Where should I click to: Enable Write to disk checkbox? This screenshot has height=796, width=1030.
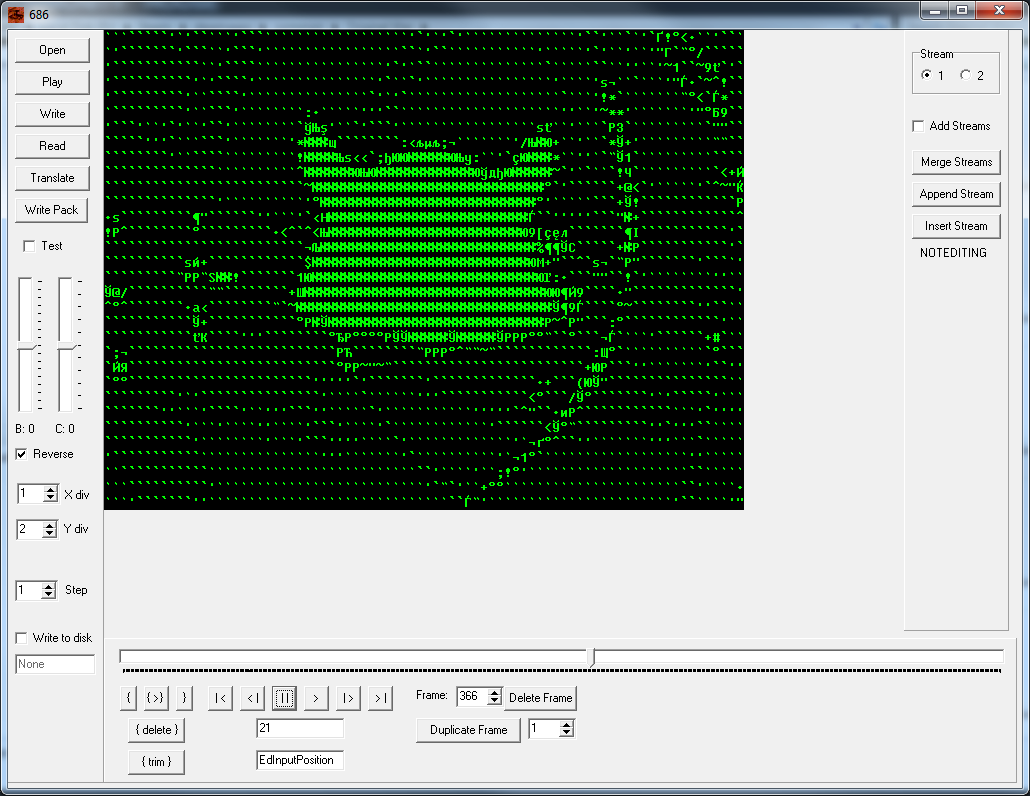pos(21,638)
